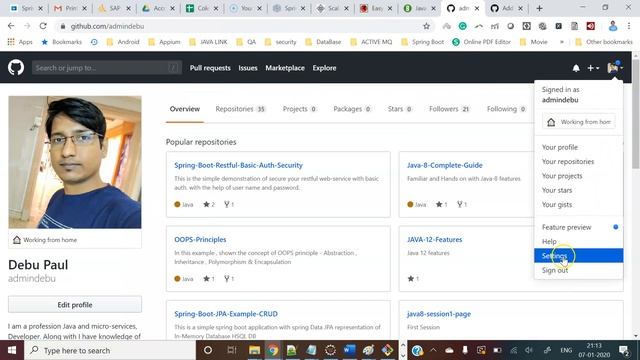Open JAVA-12-Features repository

click(x=434, y=240)
